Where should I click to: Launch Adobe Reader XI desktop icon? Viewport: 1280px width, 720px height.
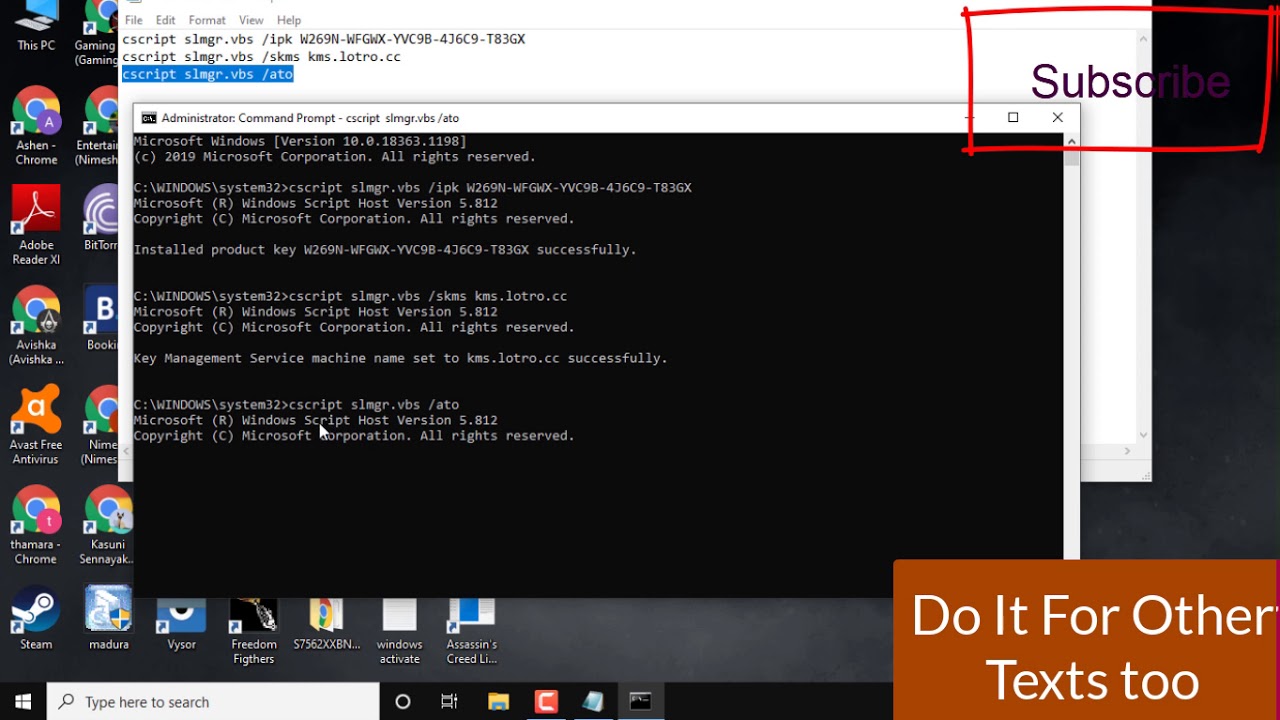(x=36, y=226)
